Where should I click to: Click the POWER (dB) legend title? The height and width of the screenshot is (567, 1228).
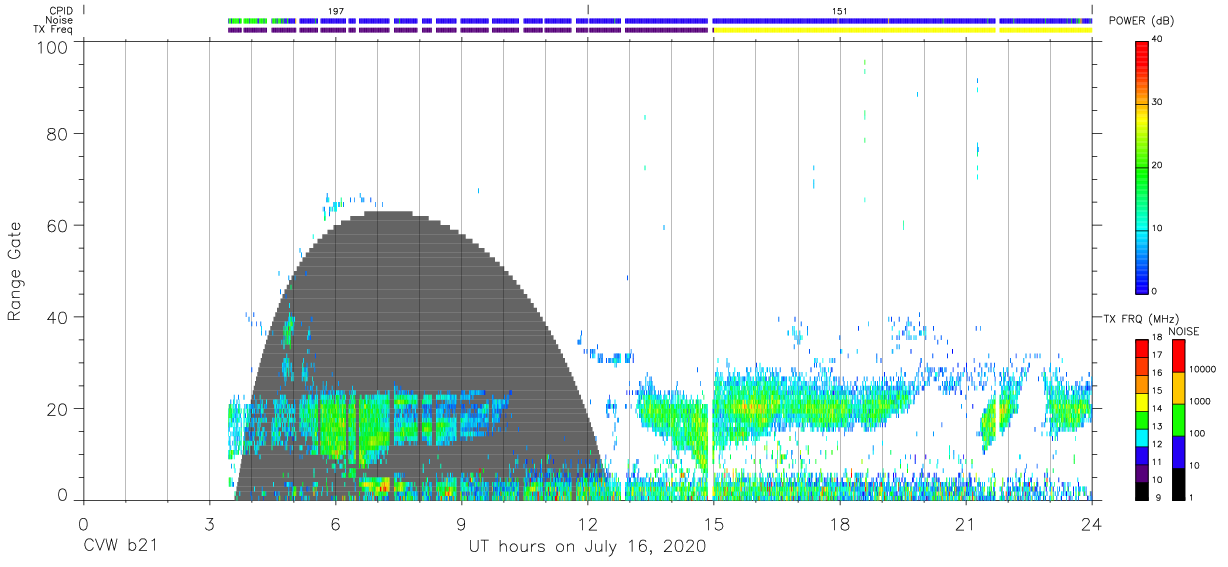point(1141,21)
